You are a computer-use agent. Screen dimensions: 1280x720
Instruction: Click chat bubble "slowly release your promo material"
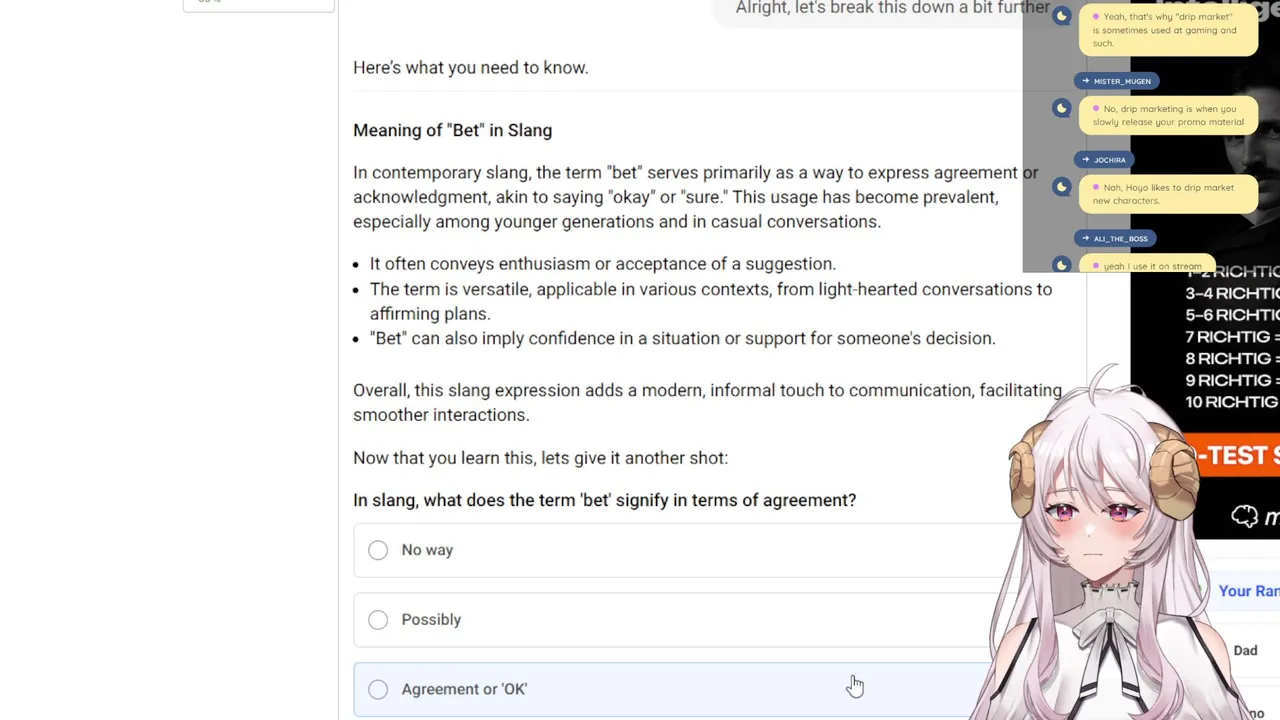[x=1168, y=115]
